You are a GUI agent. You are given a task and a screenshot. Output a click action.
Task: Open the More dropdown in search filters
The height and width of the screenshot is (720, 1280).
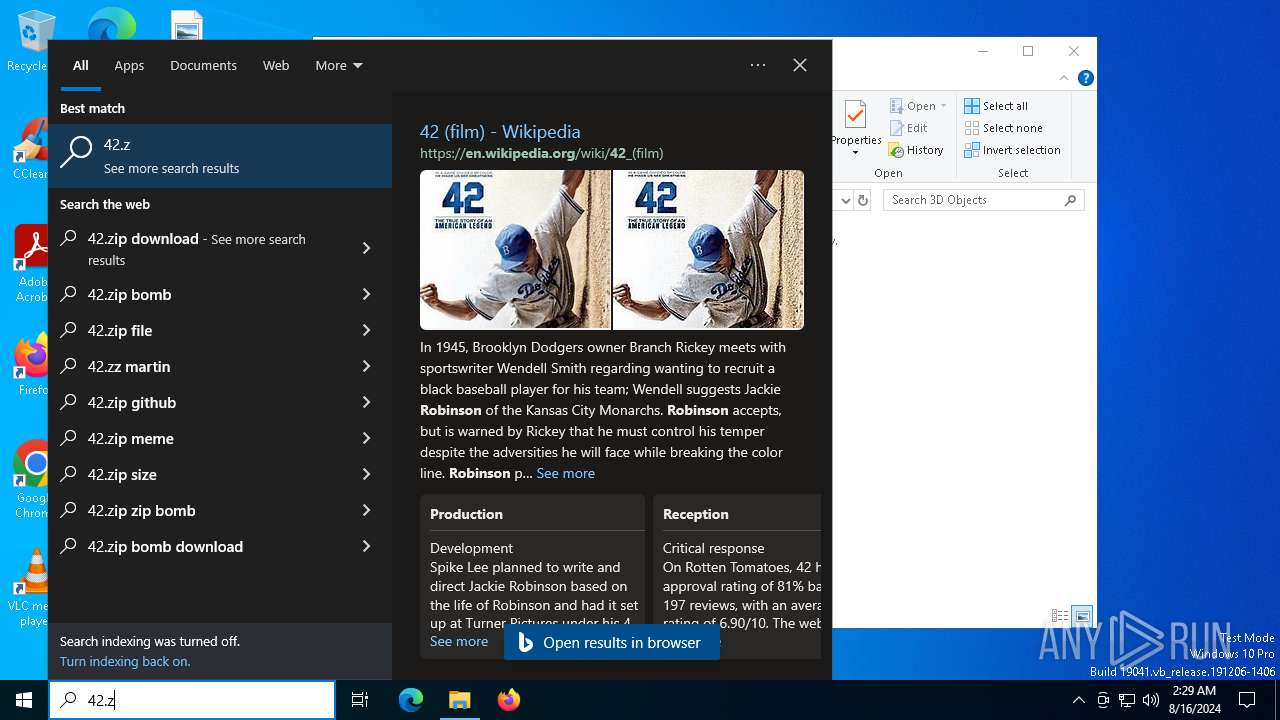pyautogui.click(x=339, y=65)
